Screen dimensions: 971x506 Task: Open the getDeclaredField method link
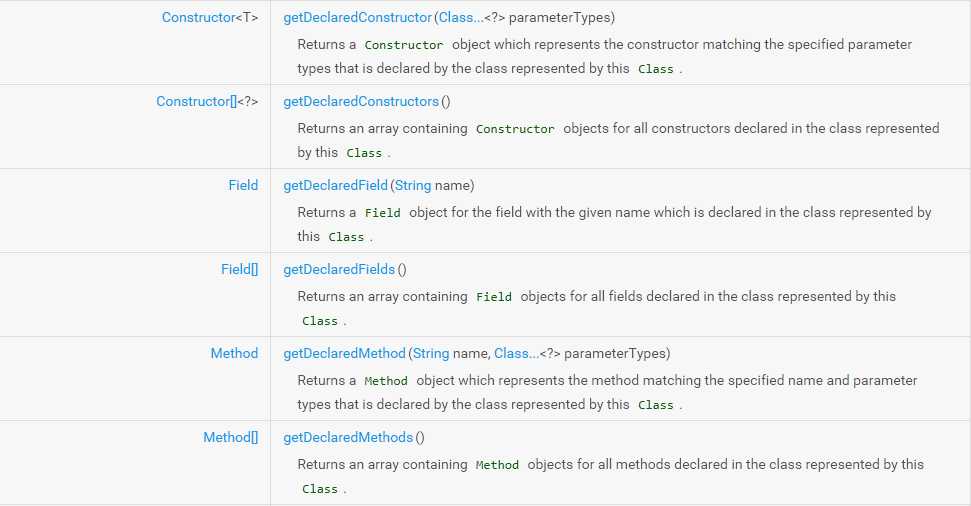pyautogui.click(x=335, y=185)
